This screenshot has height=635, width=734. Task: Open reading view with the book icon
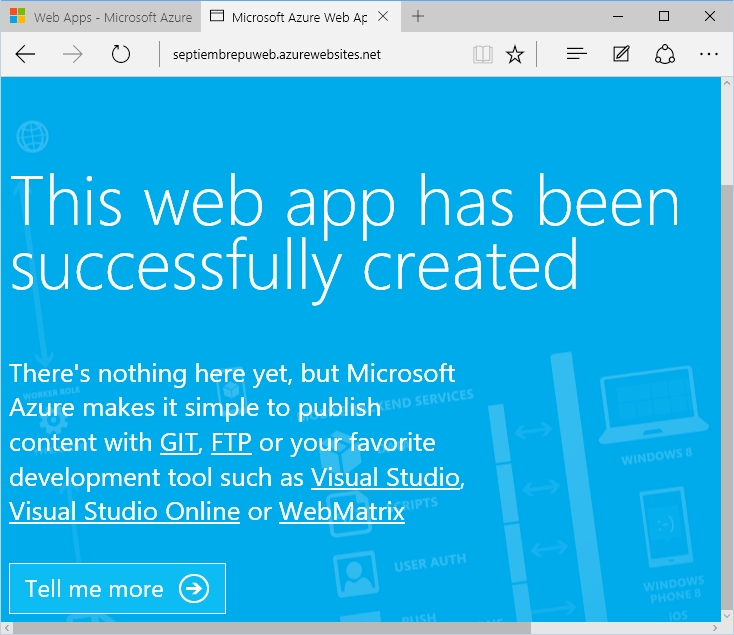[483, 55]
